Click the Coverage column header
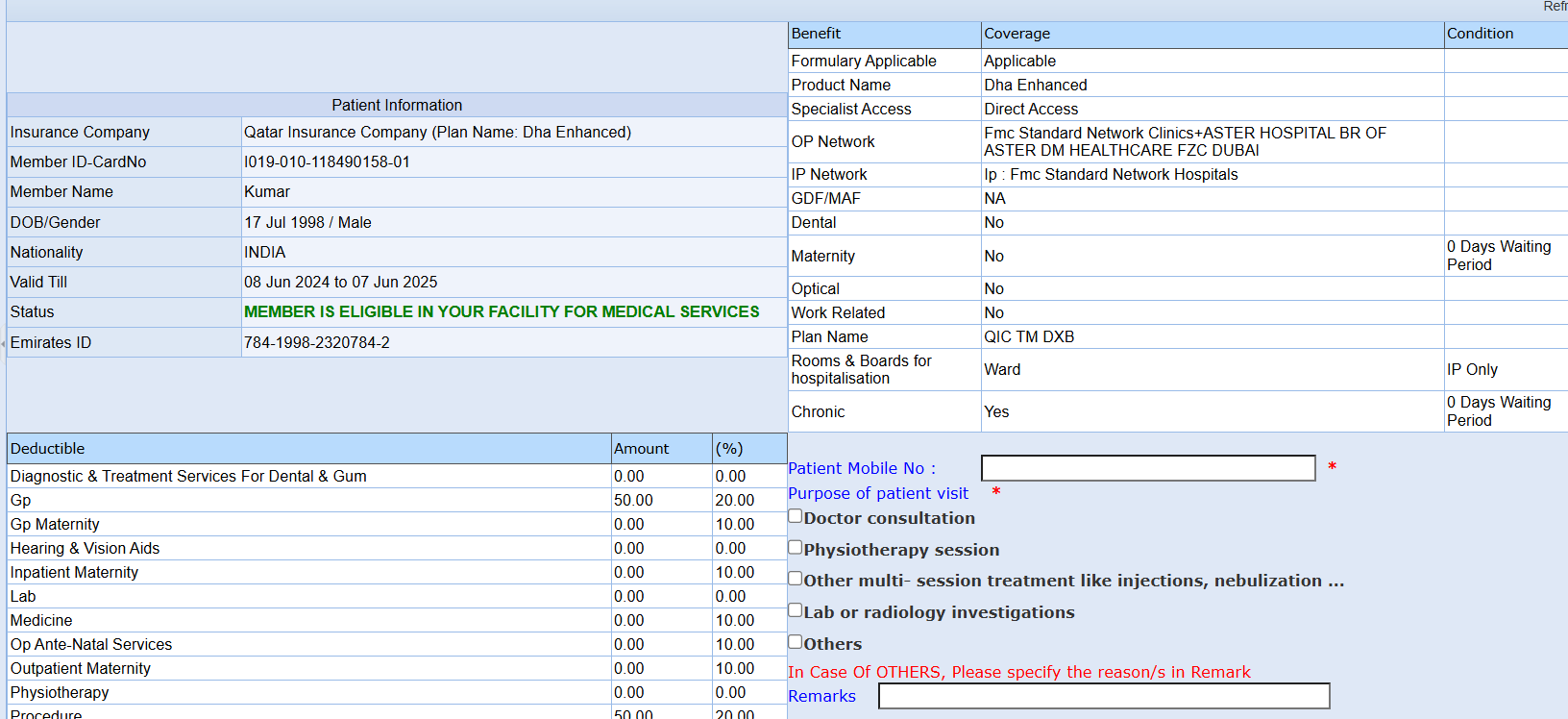Image resolution: width=1568 pixels, height=719 pixels. pos(1017,34)
